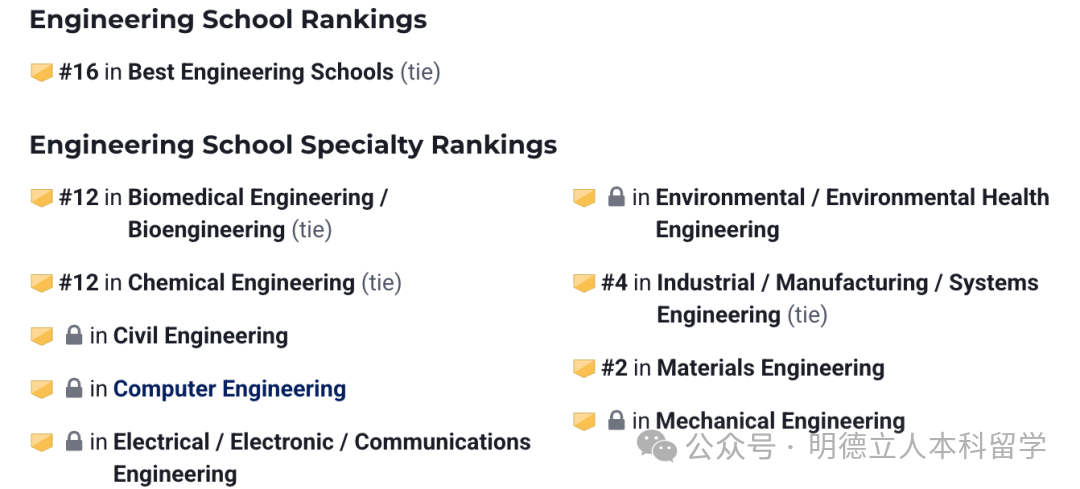Viewport: 1080px width, 489px height.
Task: Click the lock icon next to Computer Engineering
Action: point(74,388)
